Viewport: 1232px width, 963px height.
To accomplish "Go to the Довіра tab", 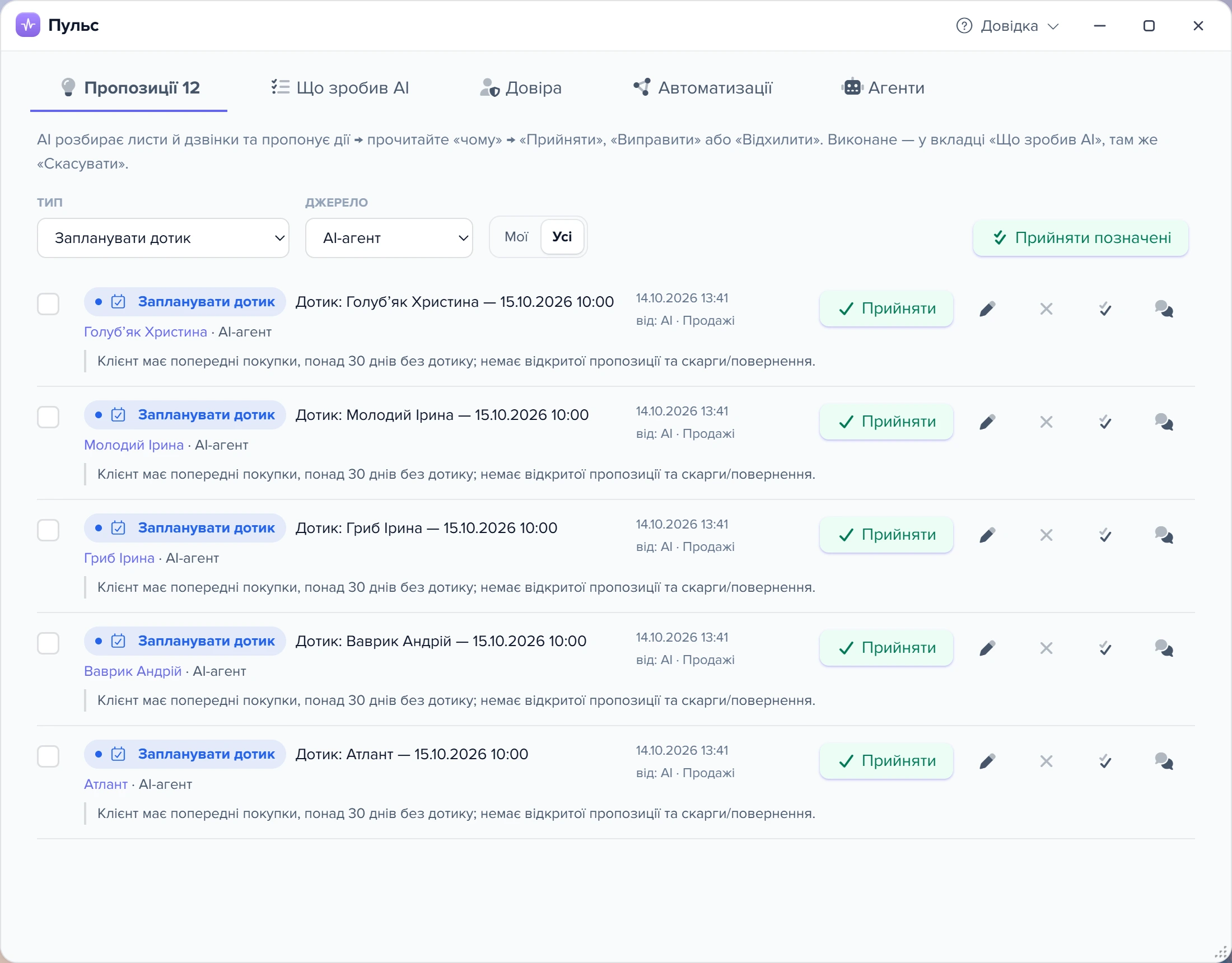I will pyautogui.click(x=520, y=87).
